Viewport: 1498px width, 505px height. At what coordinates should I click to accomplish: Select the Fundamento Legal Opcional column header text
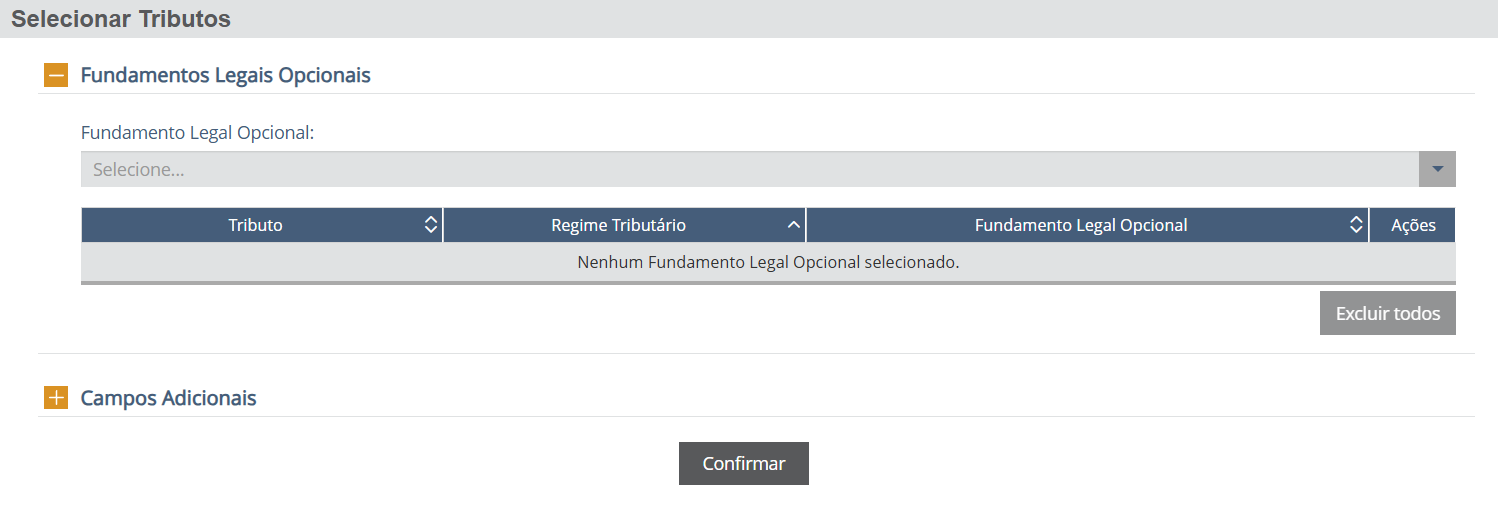(1081, 225)
